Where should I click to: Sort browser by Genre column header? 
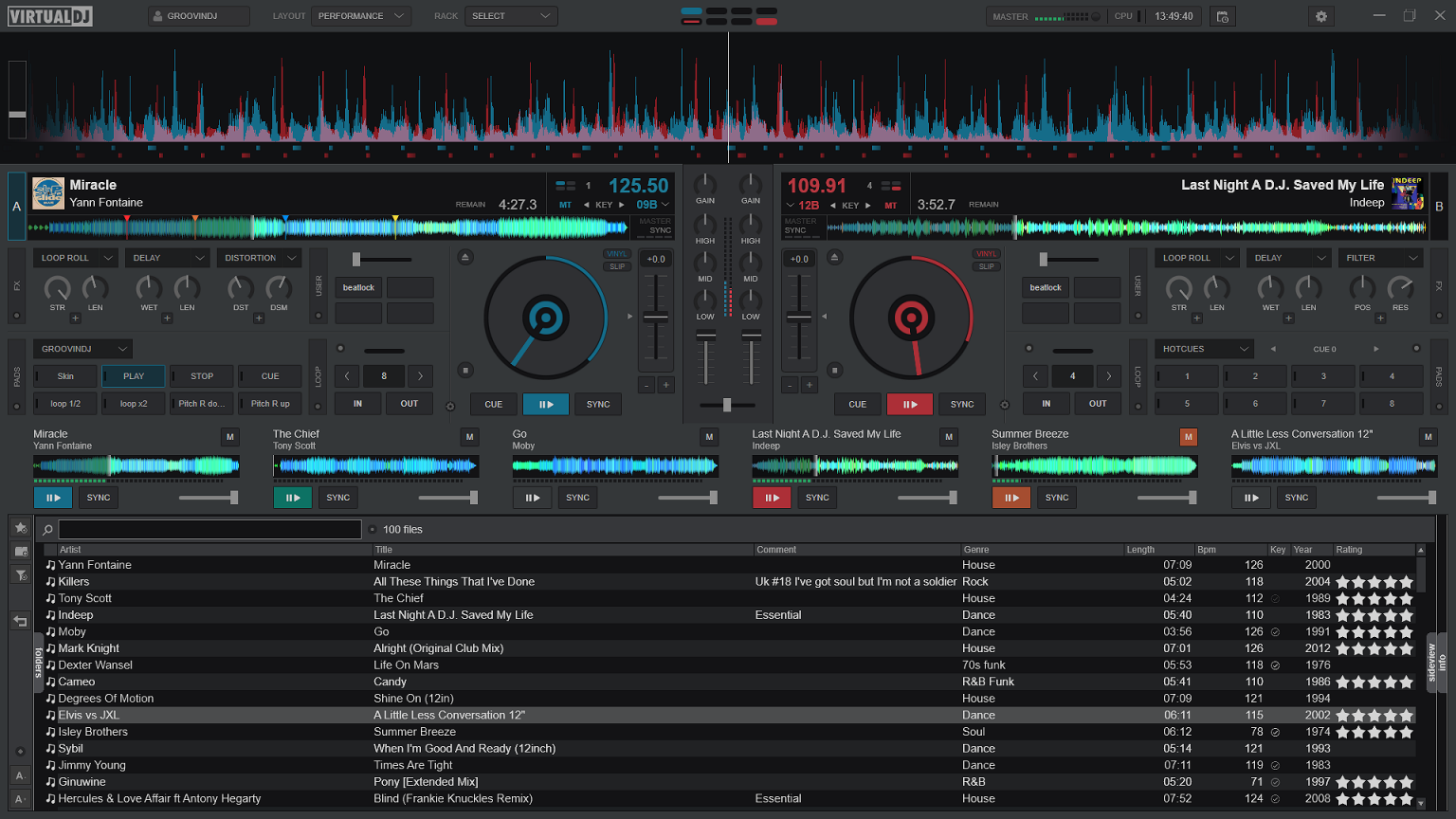point(1042,550)
